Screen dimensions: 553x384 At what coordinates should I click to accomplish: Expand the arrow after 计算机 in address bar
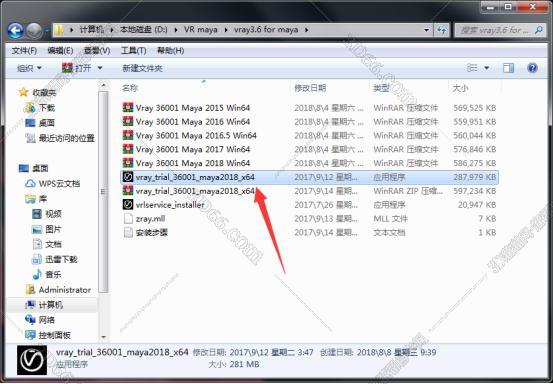(x=111, y=30)
